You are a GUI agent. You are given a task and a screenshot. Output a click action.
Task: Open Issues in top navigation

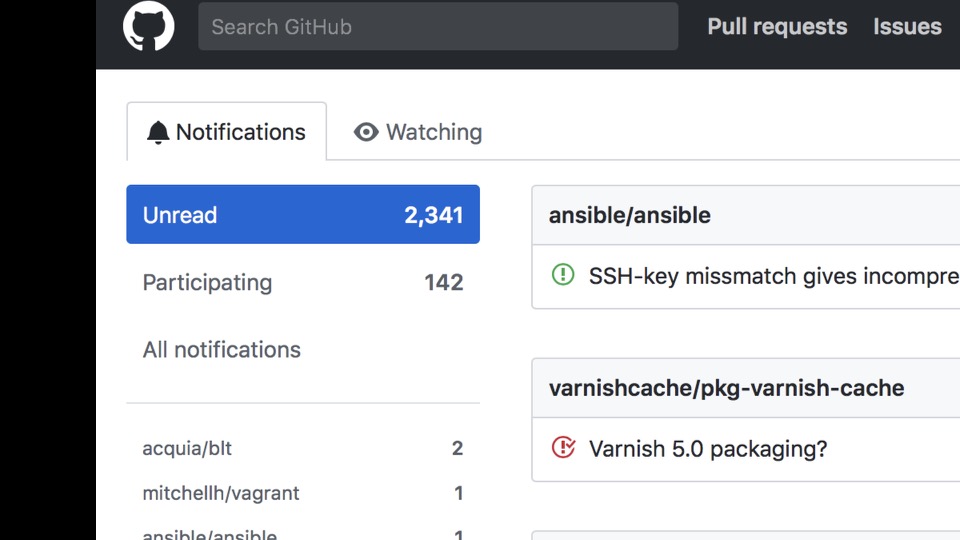pyautogui.click(x=907, y=26)
